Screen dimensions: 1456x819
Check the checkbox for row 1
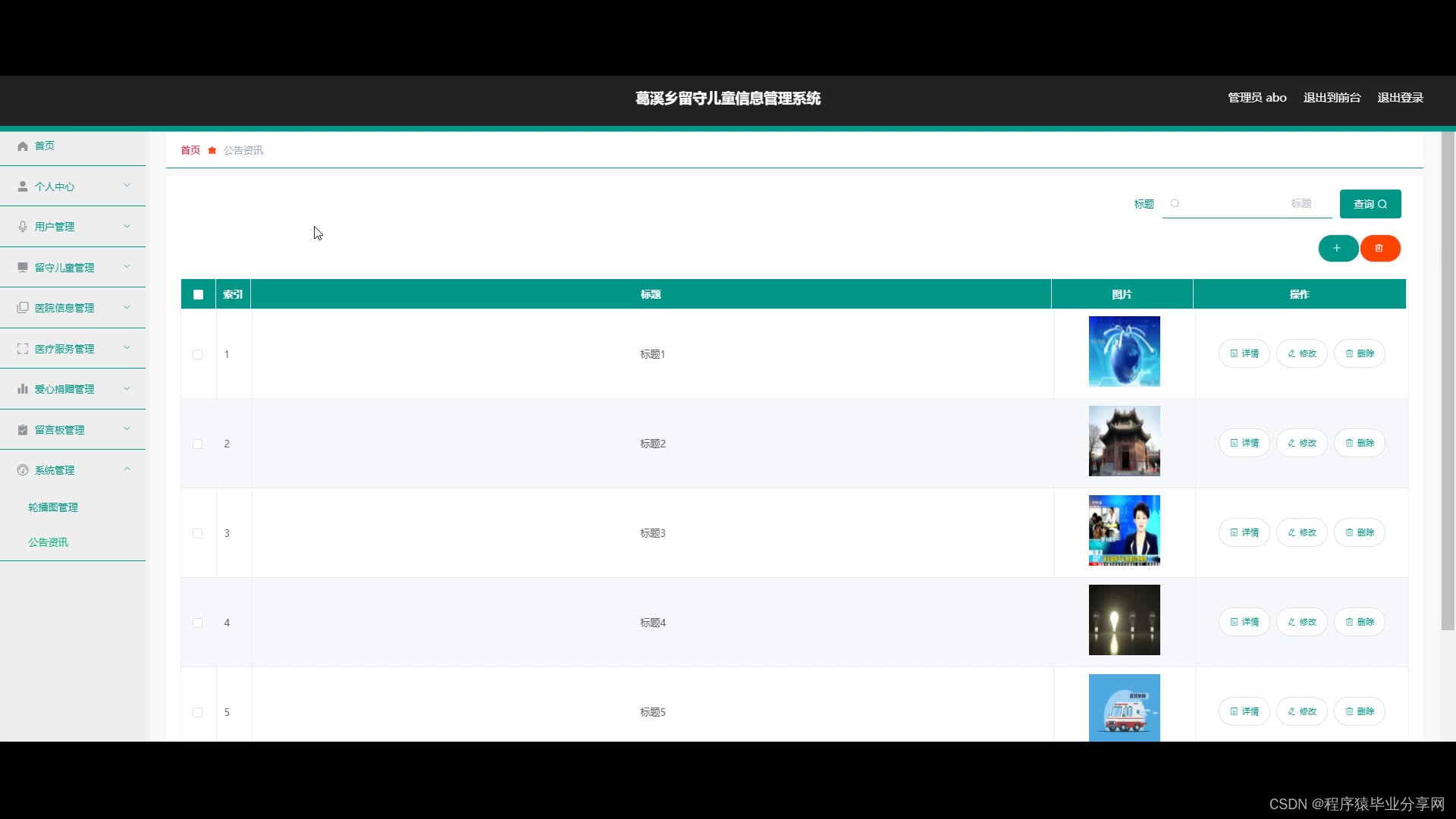pyautogui.click(x=197, y=354)
